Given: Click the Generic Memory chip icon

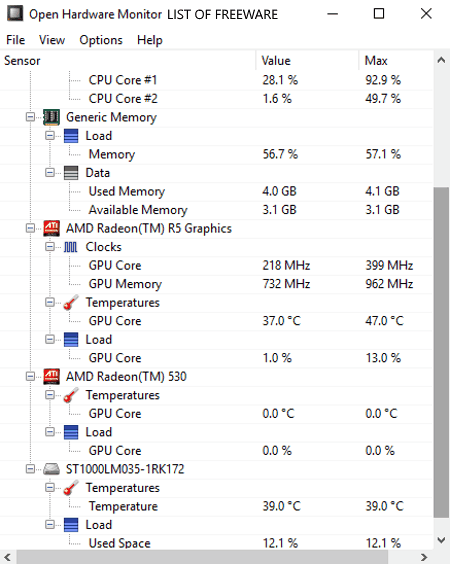Looking at the screenshot, I should click(51, 117).
